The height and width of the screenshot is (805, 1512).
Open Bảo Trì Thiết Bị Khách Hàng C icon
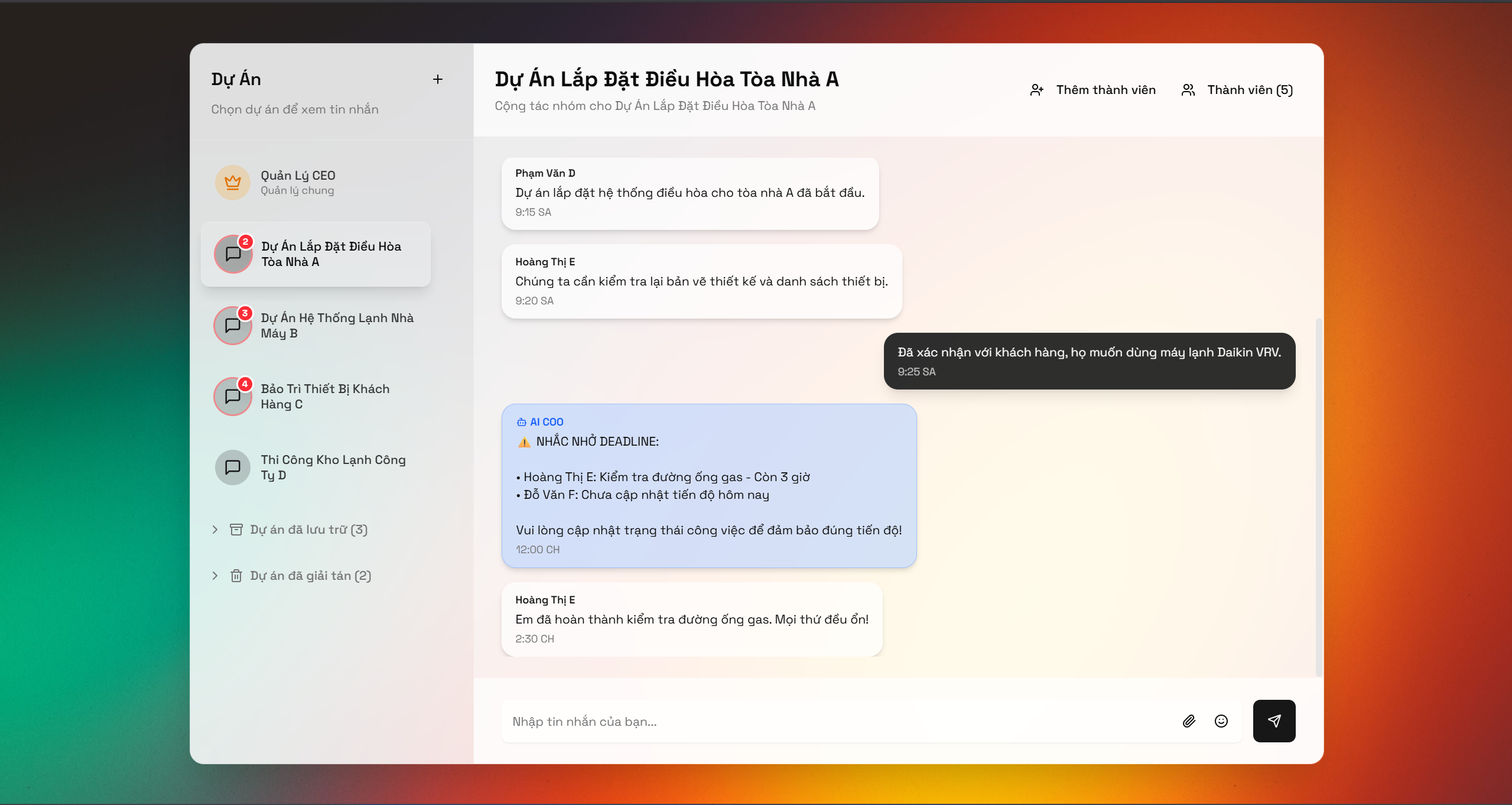click(x=232, y=396)
